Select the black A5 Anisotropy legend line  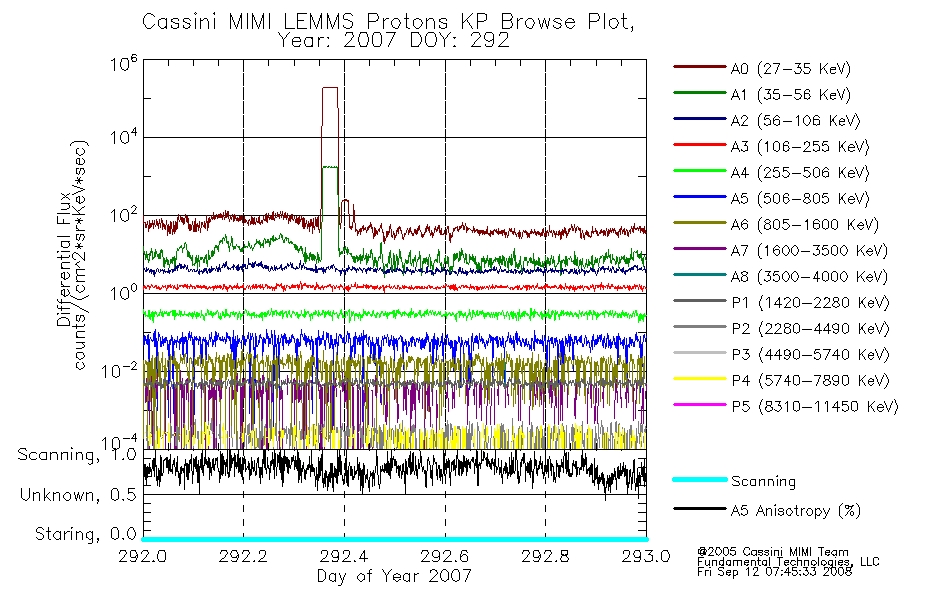700,509
